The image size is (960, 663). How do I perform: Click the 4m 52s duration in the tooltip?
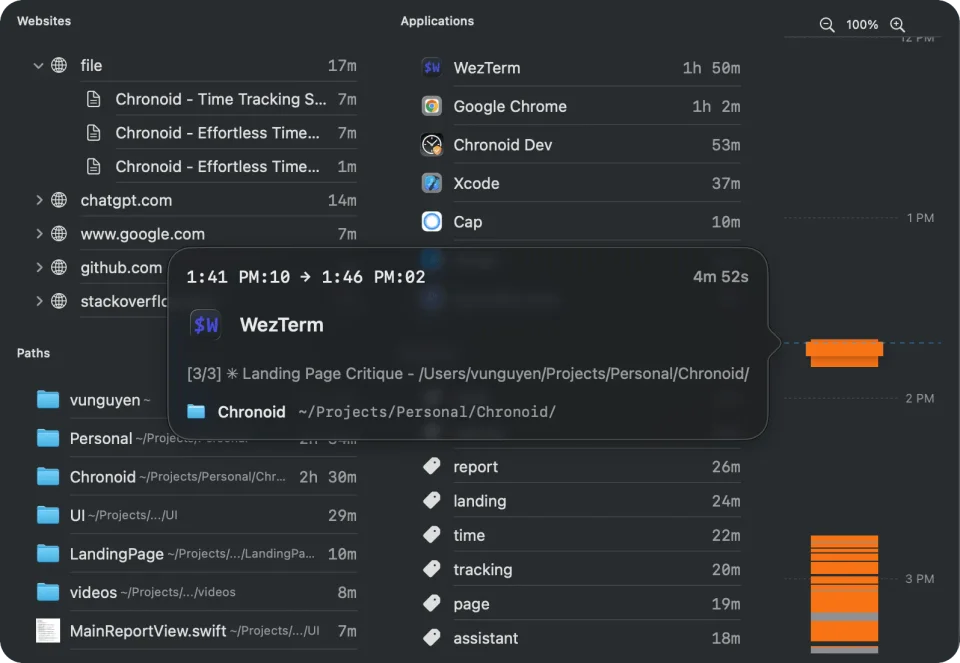point(721,277)
